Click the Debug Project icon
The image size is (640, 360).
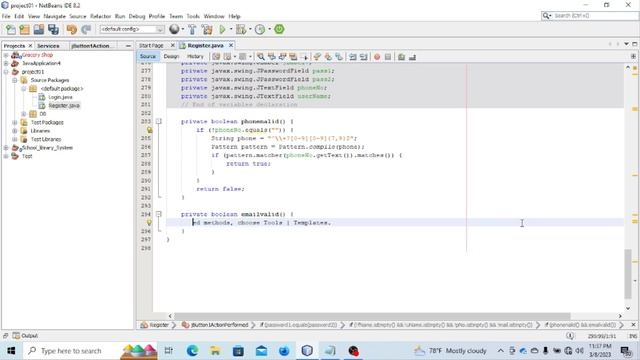point(241,29)
